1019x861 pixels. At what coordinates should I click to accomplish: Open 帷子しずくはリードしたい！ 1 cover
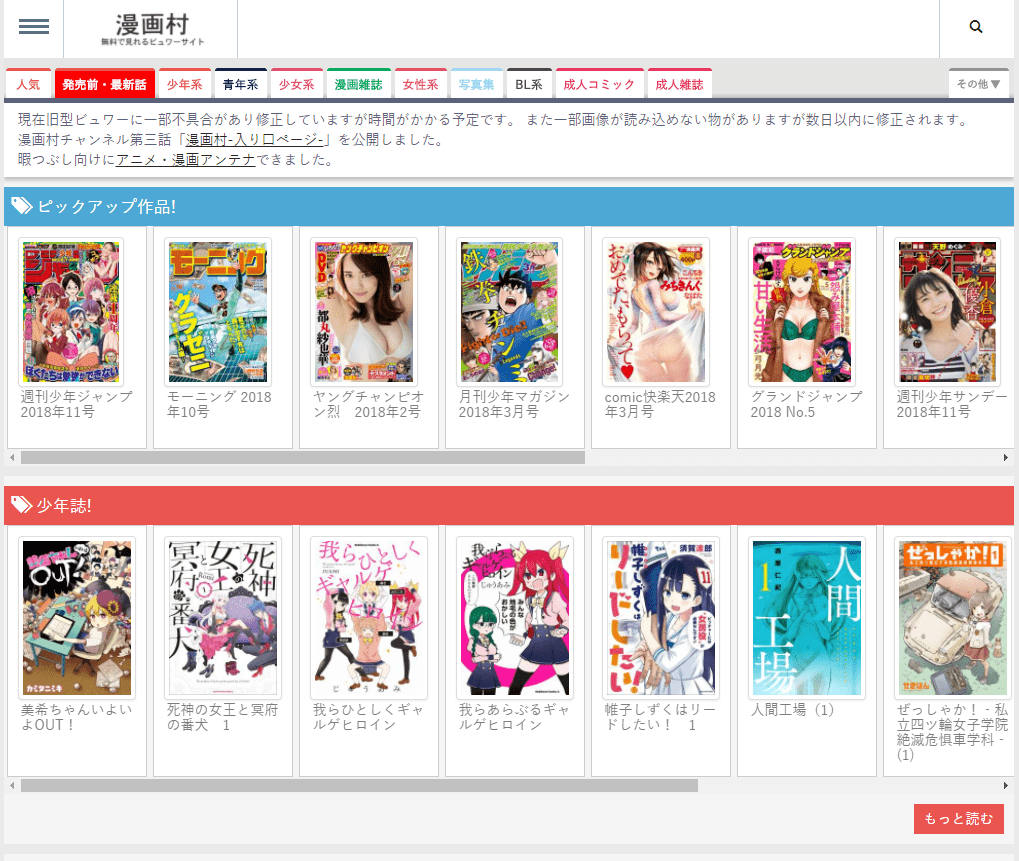[661, 618]
